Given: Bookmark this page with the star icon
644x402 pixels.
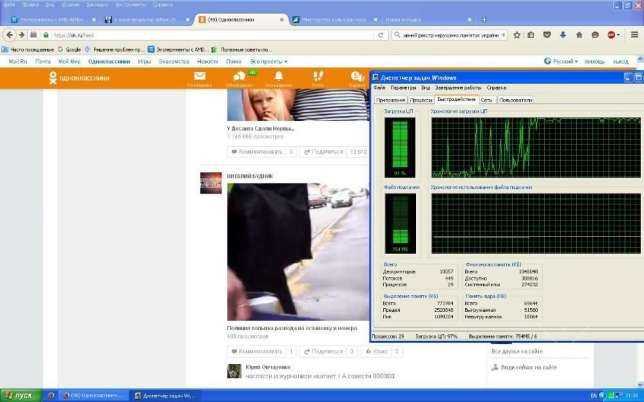Looking at the screenshot, I should pyautogui.click(x=517, y=35).
